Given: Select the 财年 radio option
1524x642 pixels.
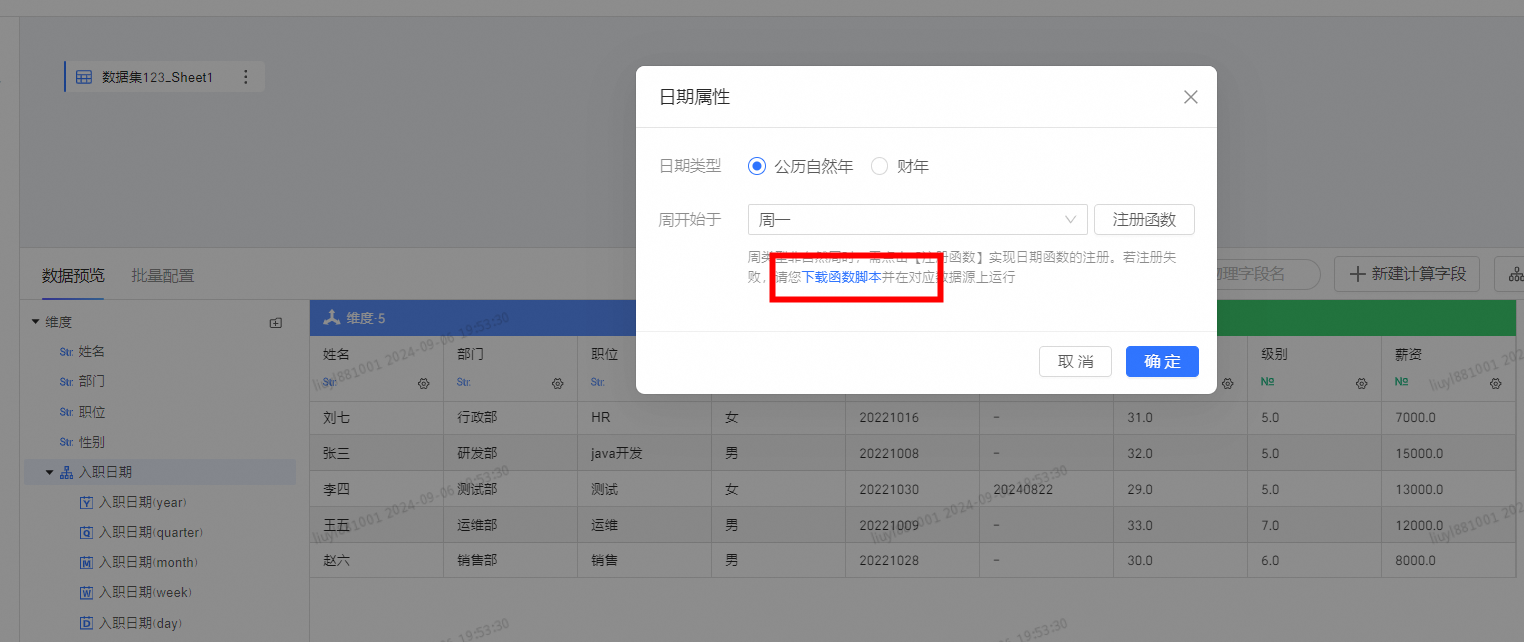Looking at the screenshot, I should click(x=879, y=167).
